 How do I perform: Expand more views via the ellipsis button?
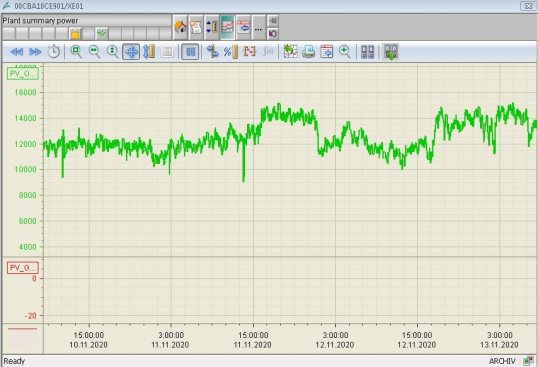click(258, 27)
